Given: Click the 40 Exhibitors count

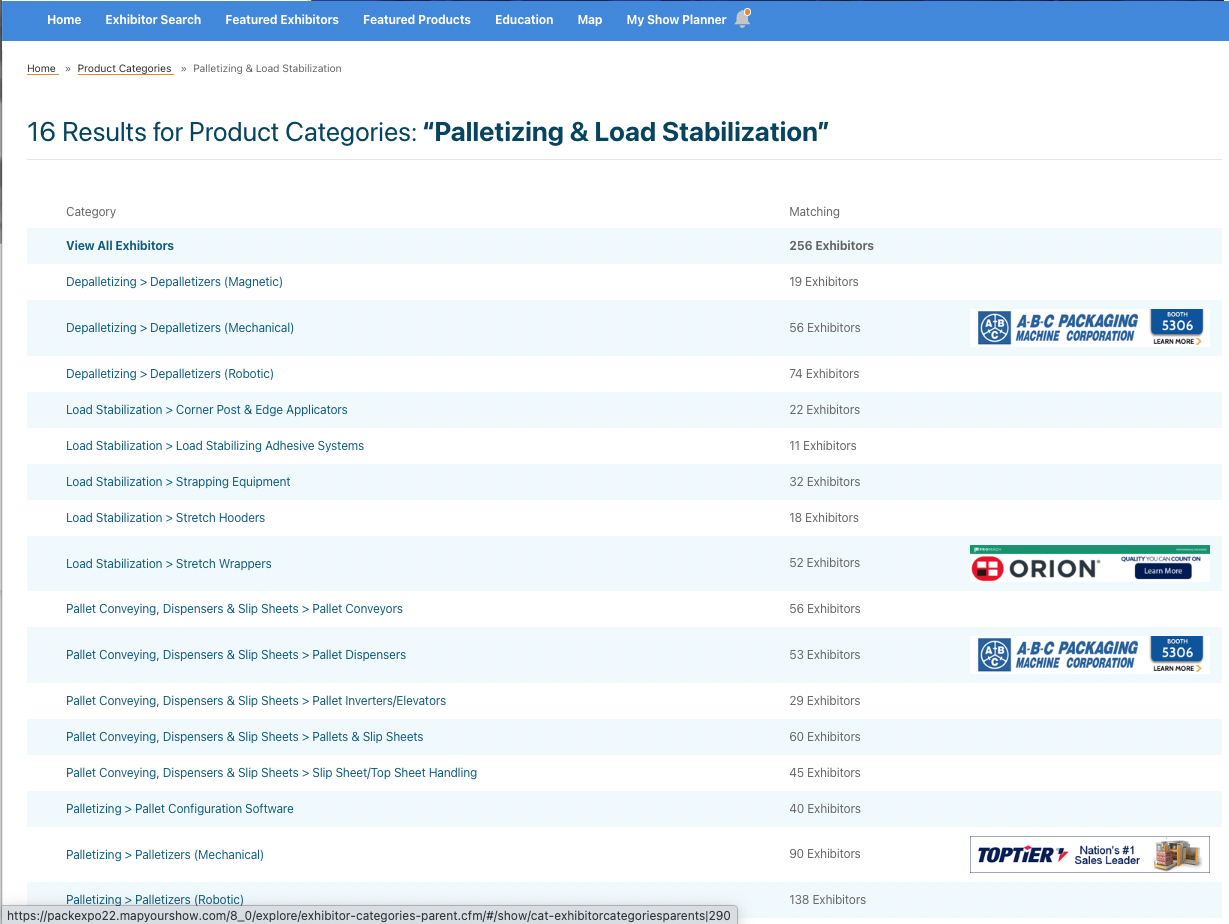Looking at the screenshot, I should [825, 808].
